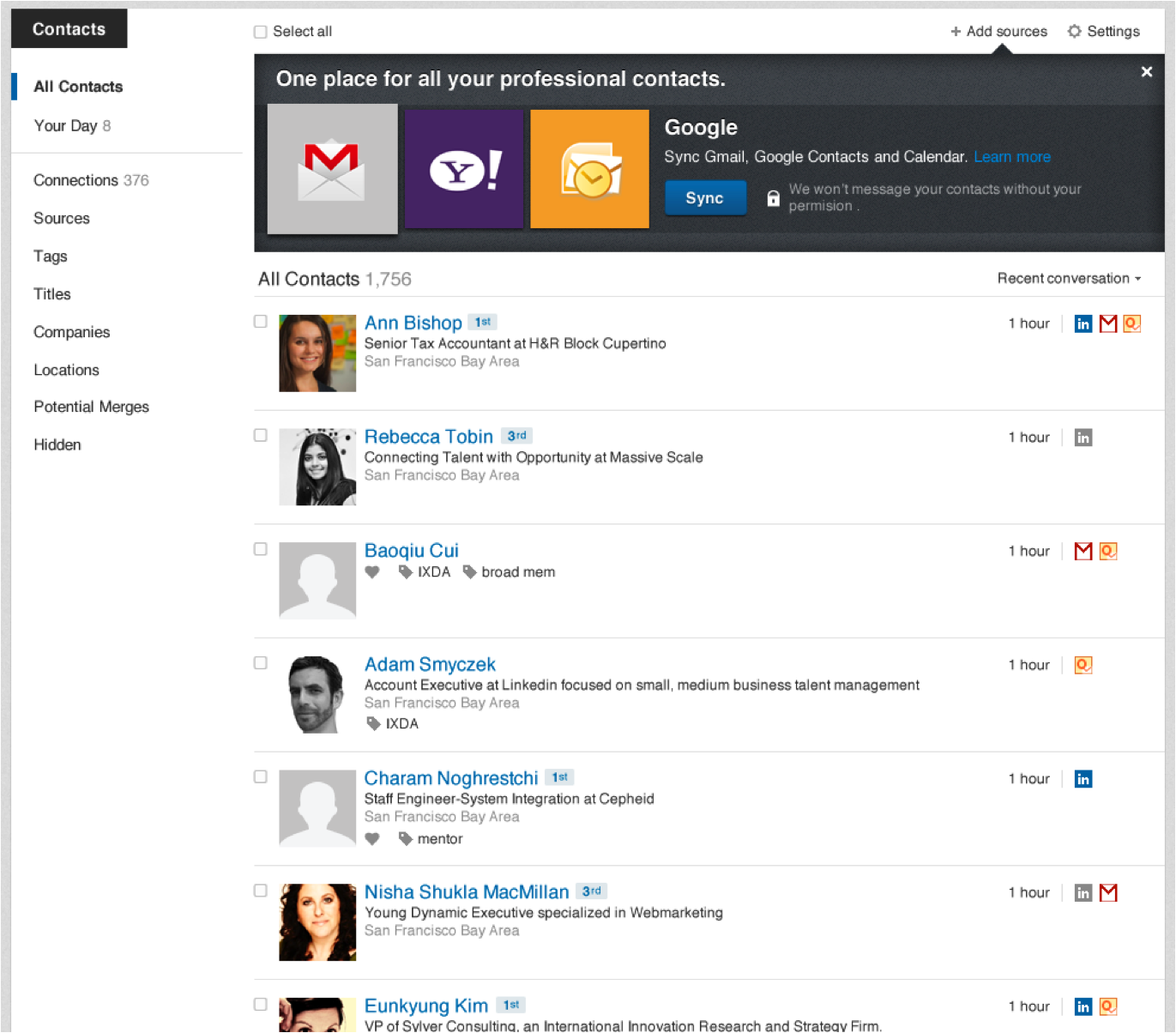
Task: Click mentor tag icon under Charam Noghrestchi
Action: click(406, 839)
